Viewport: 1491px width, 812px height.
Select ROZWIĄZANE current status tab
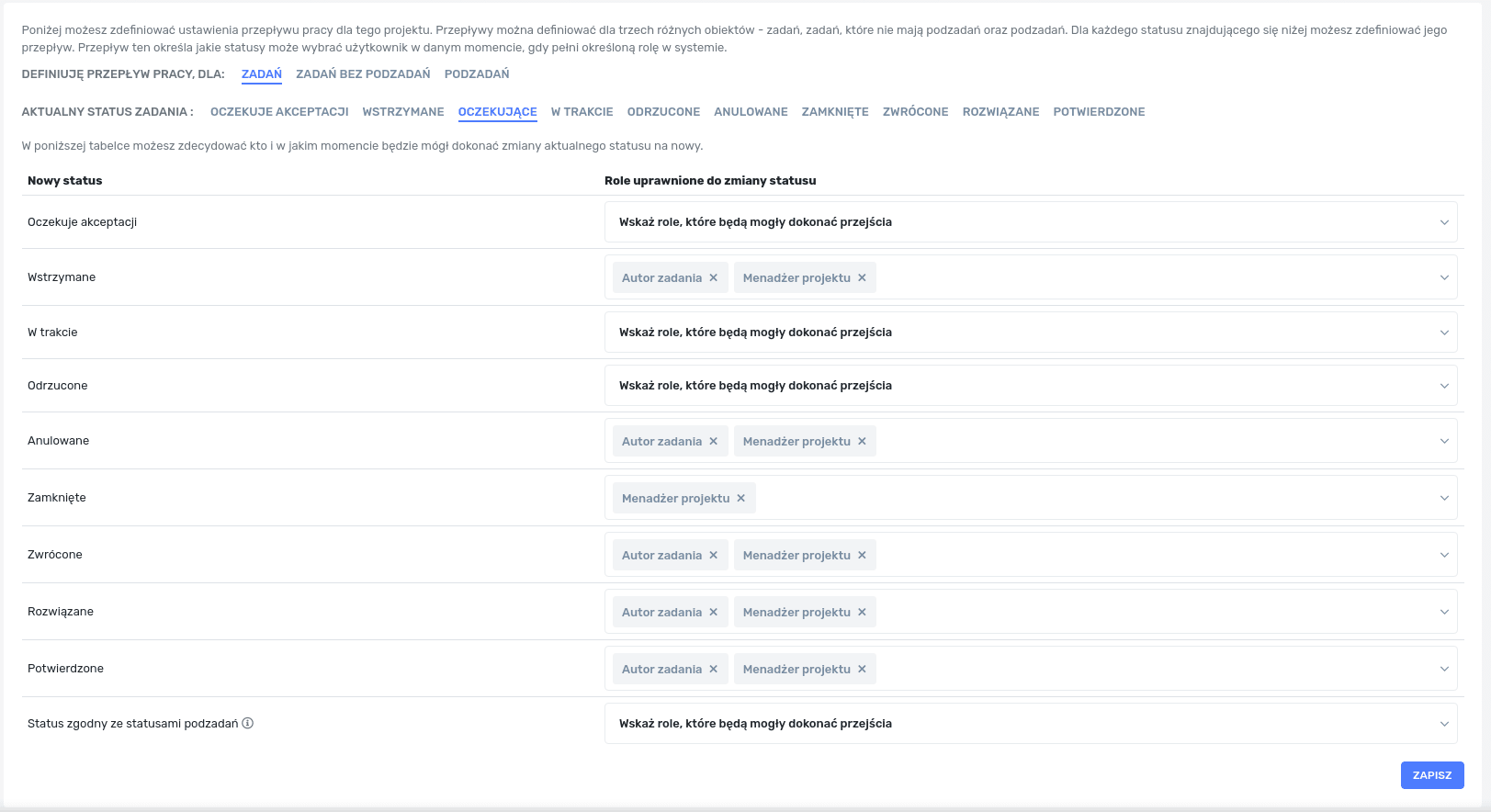point(1001,112)
